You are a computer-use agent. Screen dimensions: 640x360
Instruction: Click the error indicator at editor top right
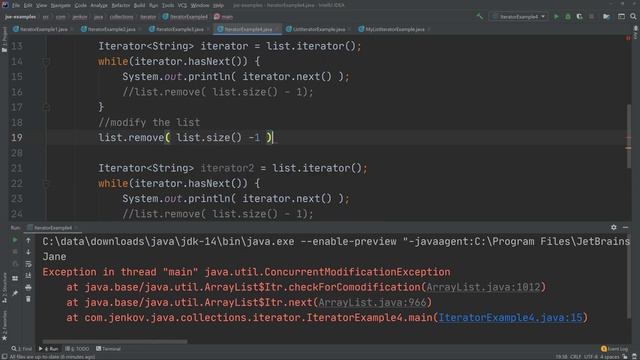tap(628, 38)
